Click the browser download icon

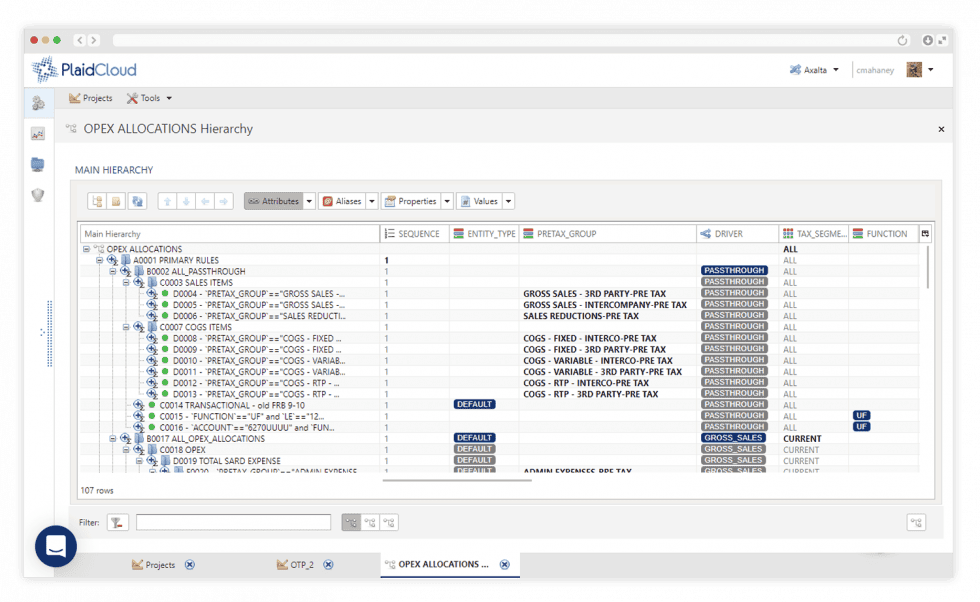coord(928,40)
